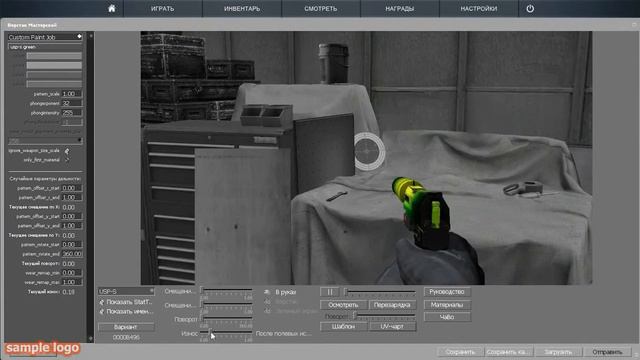Open the НАГРАДЫ menu
Viewport: 640px width, 360px height.
(400, 9)
